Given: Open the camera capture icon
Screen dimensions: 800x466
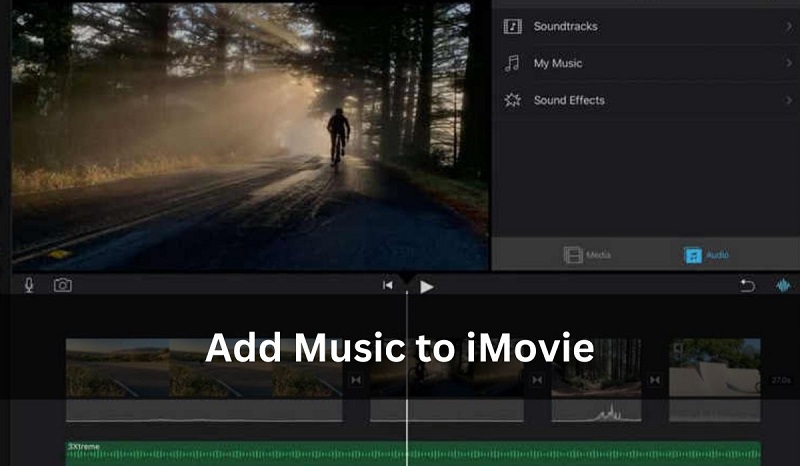Looking at the screenshot, I should [x=62, y=285].
